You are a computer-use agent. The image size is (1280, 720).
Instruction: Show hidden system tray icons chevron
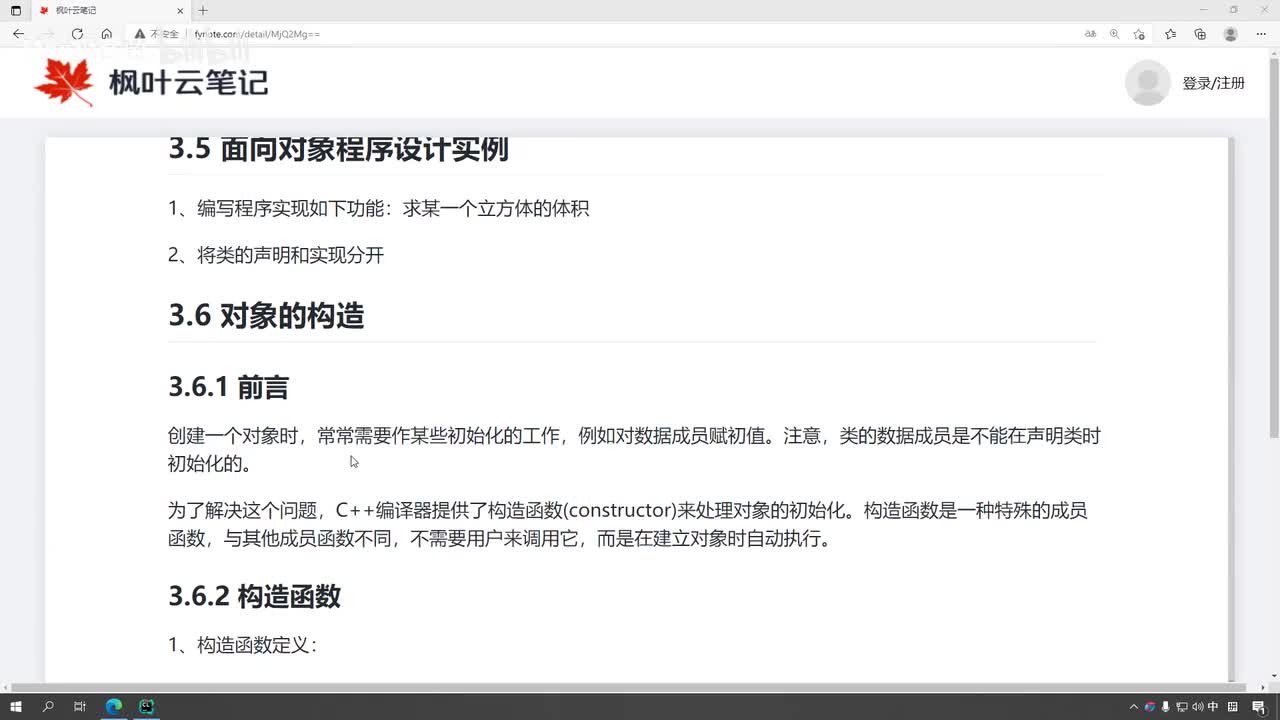(1134, 707)
